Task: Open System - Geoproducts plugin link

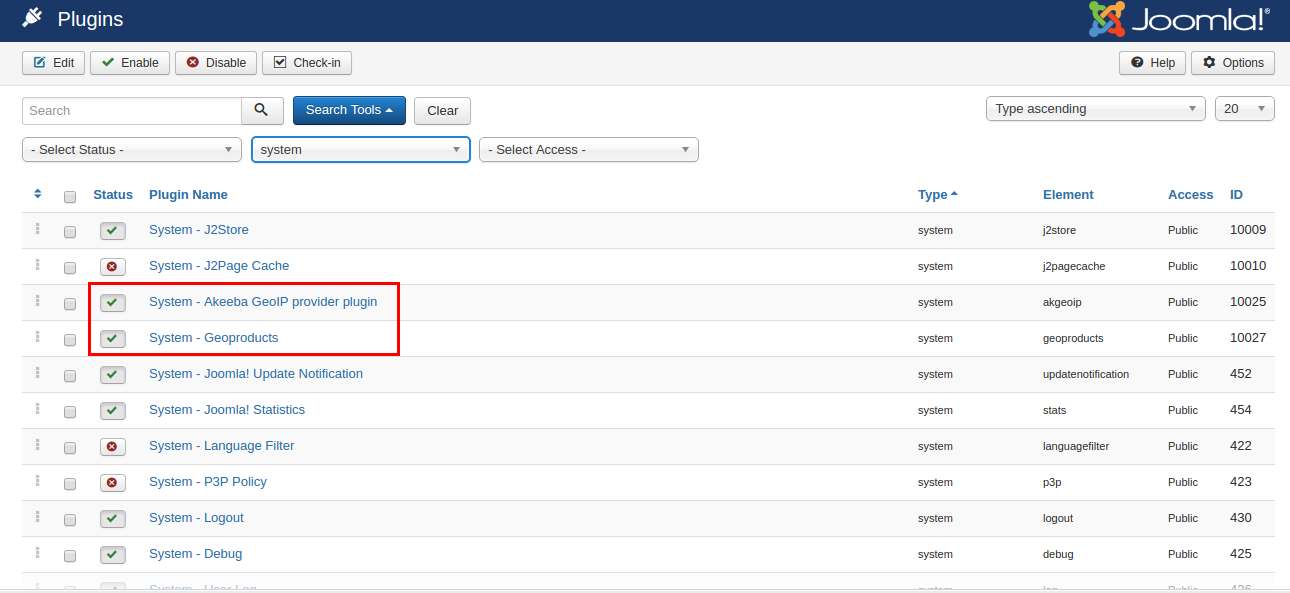Action: (214, 338)
